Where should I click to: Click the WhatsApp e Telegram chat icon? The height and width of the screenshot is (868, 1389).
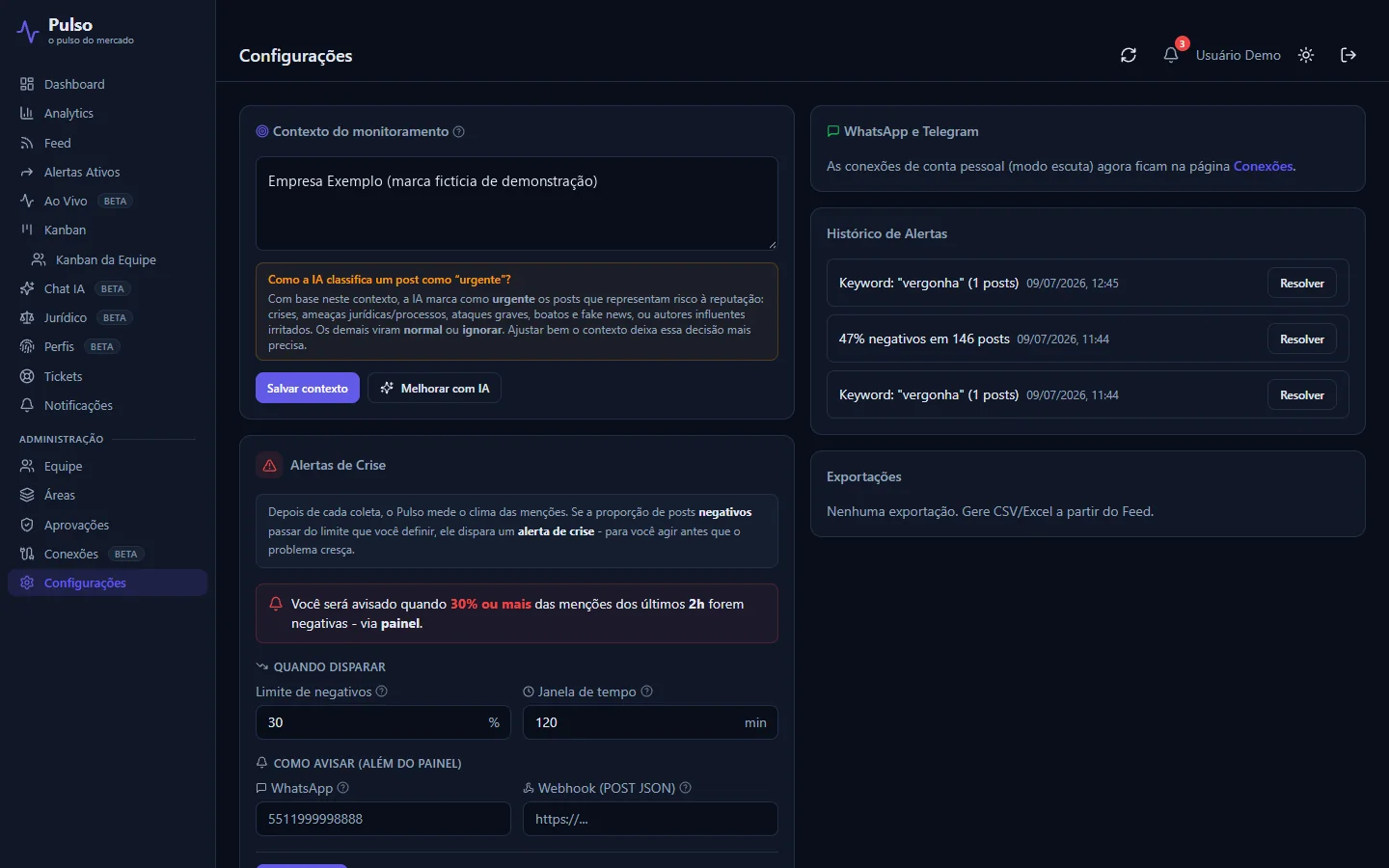click(x=833, y=131)
